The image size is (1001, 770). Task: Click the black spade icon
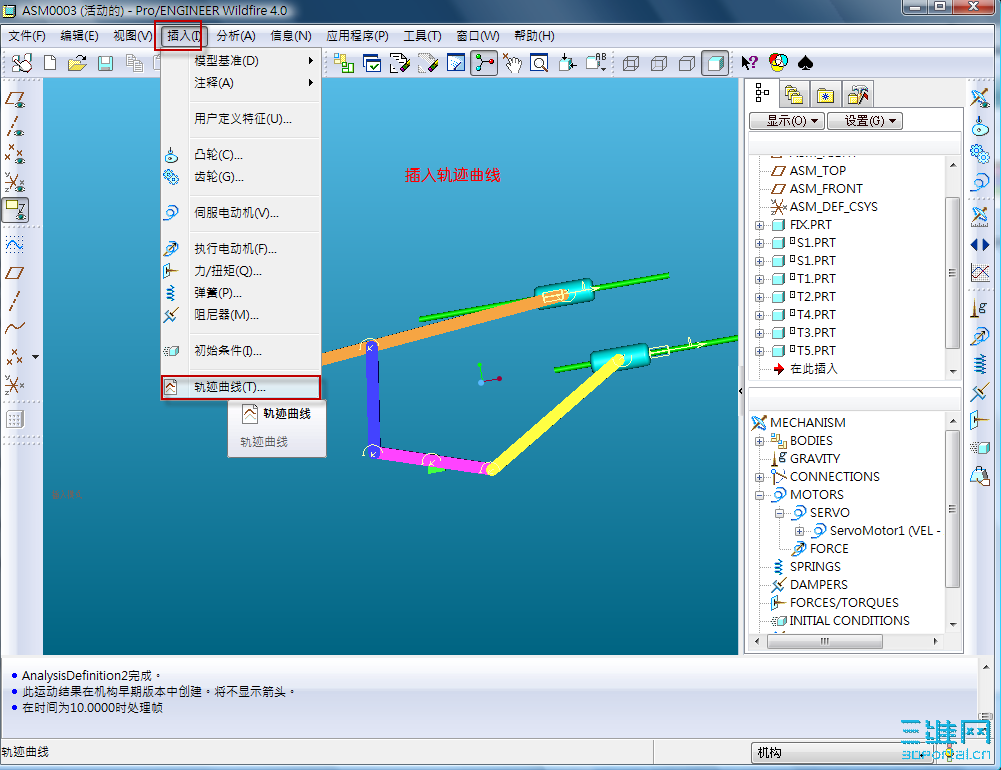tap(805, 63)
